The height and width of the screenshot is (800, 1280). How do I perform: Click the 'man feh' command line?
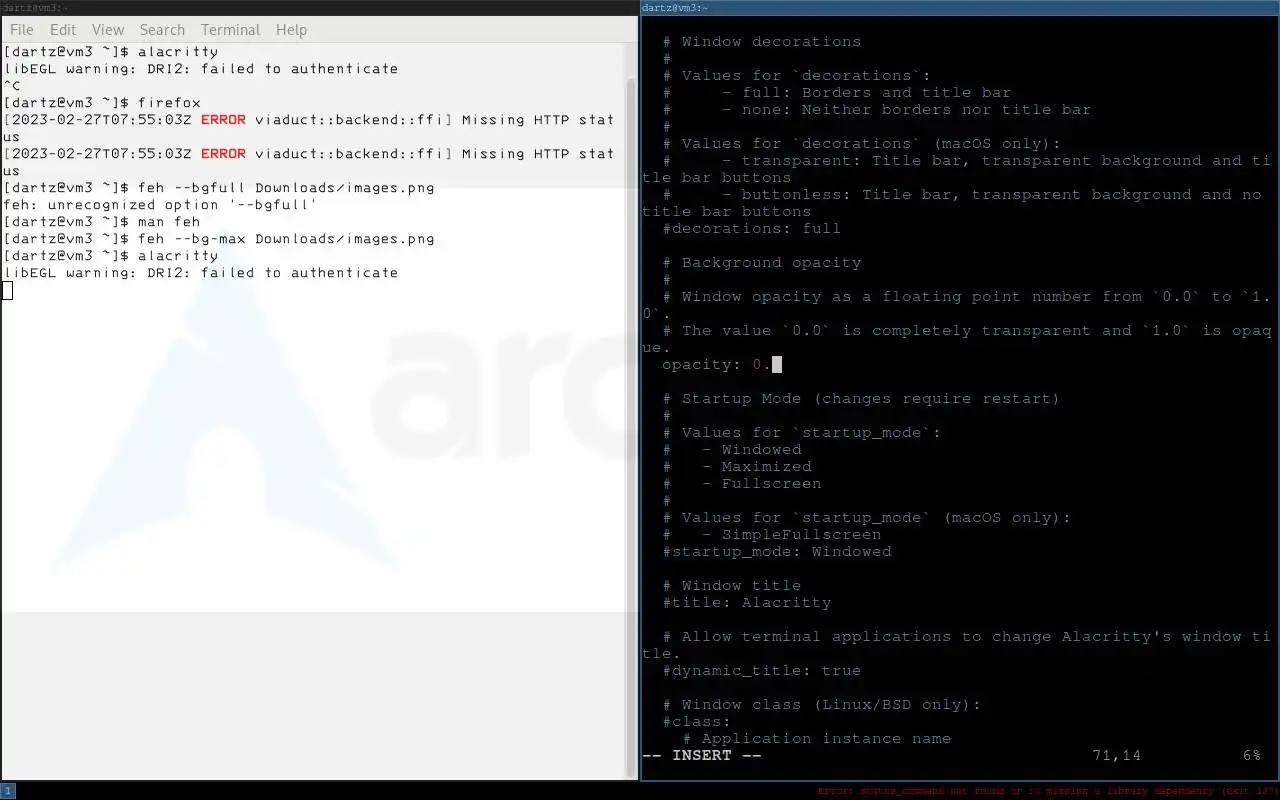(102, 222)
